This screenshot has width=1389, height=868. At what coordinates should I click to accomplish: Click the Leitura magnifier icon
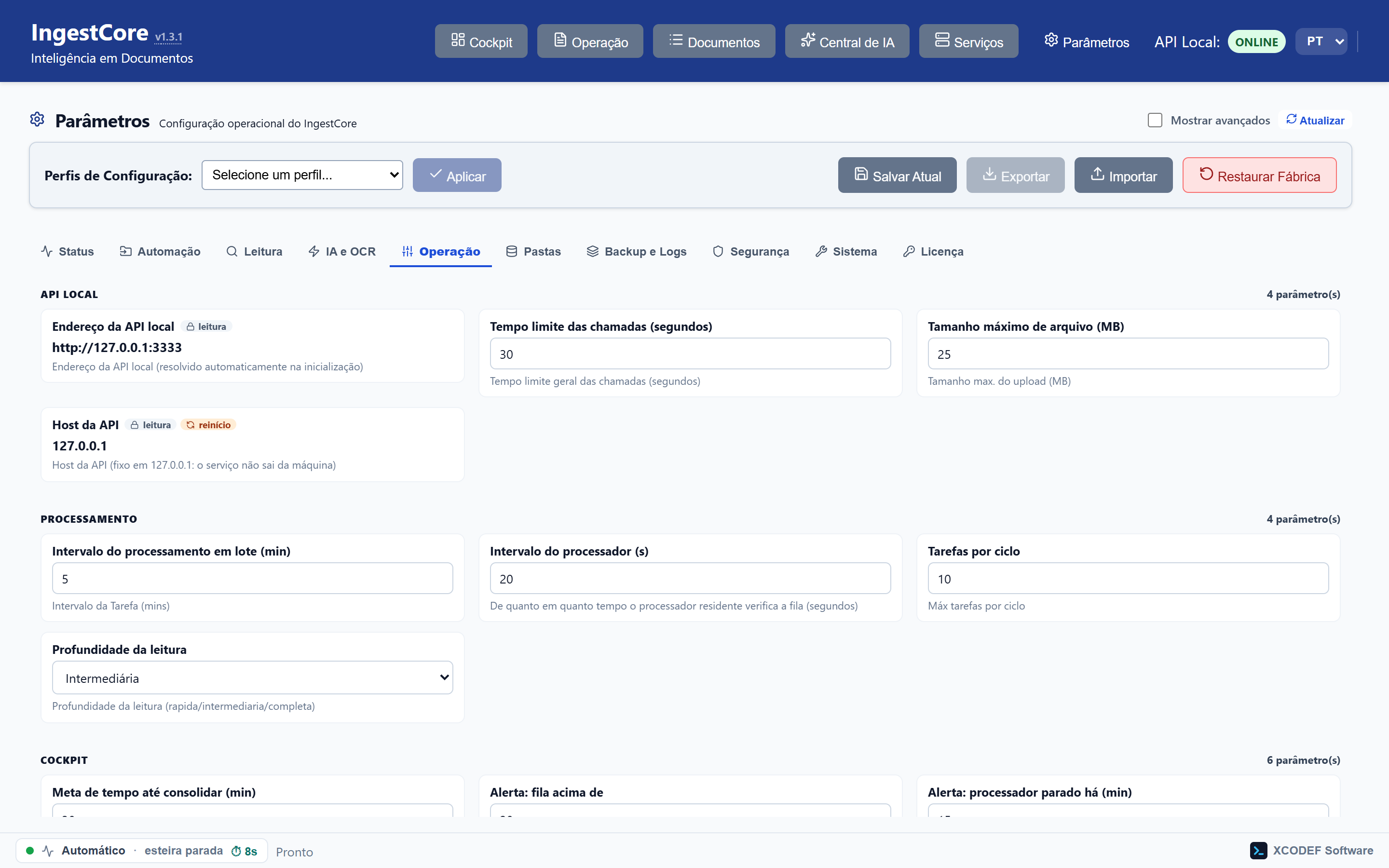(232, 251)
